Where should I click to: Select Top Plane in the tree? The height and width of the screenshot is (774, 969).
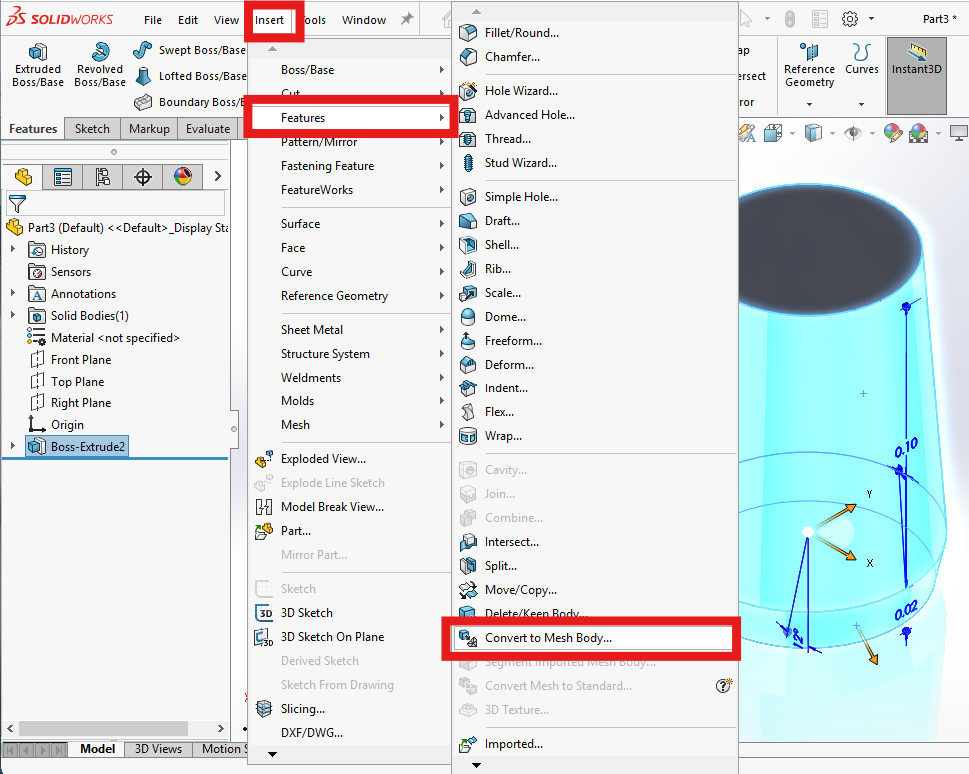coord(77,381)
